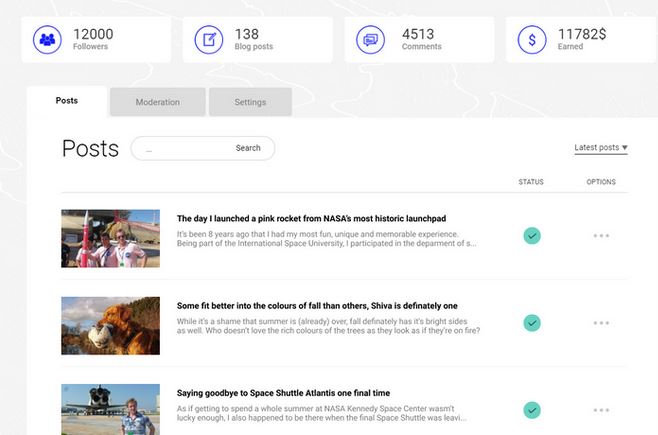Image resolution: width=658 pixels, height=435 pixels.
Task: Open options menu for Shiva fall post
Action: [x=601, y=323]
